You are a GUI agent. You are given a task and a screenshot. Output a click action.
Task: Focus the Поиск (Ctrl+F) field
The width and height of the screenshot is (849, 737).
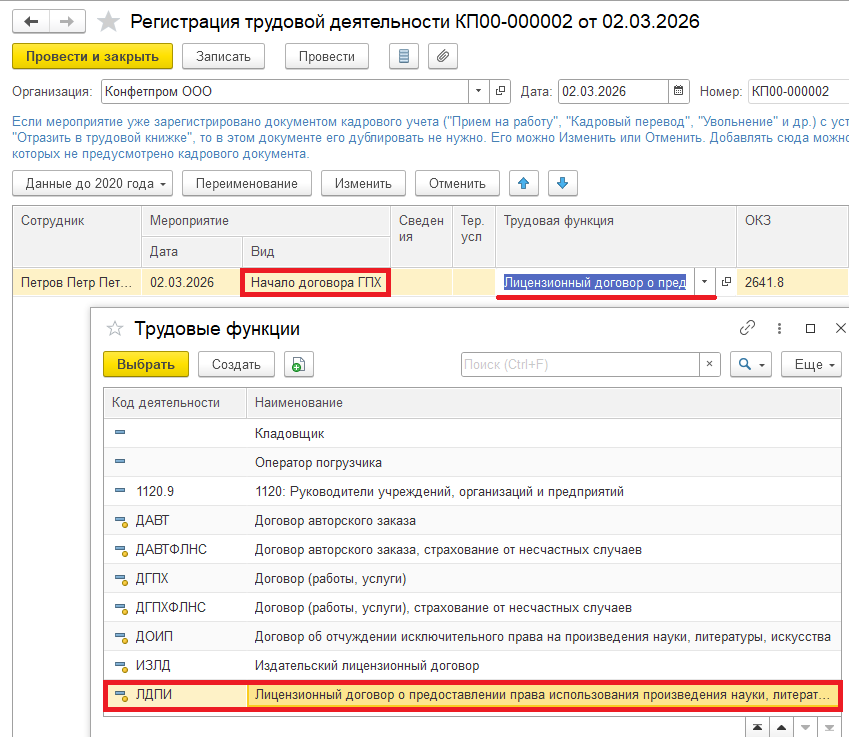(580, 364)
